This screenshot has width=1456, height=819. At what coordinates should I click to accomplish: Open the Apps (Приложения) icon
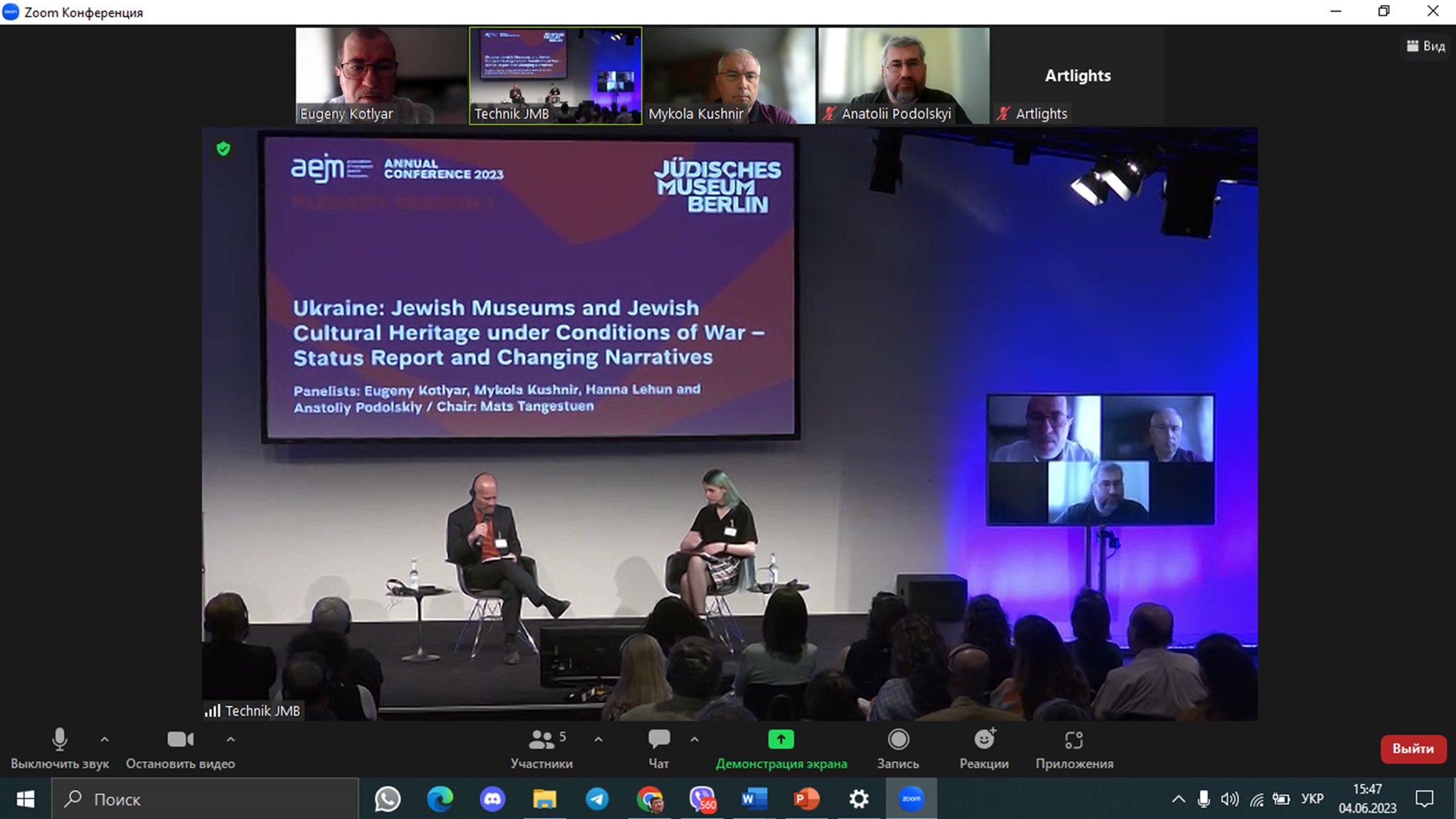[x=1074, y=740]
